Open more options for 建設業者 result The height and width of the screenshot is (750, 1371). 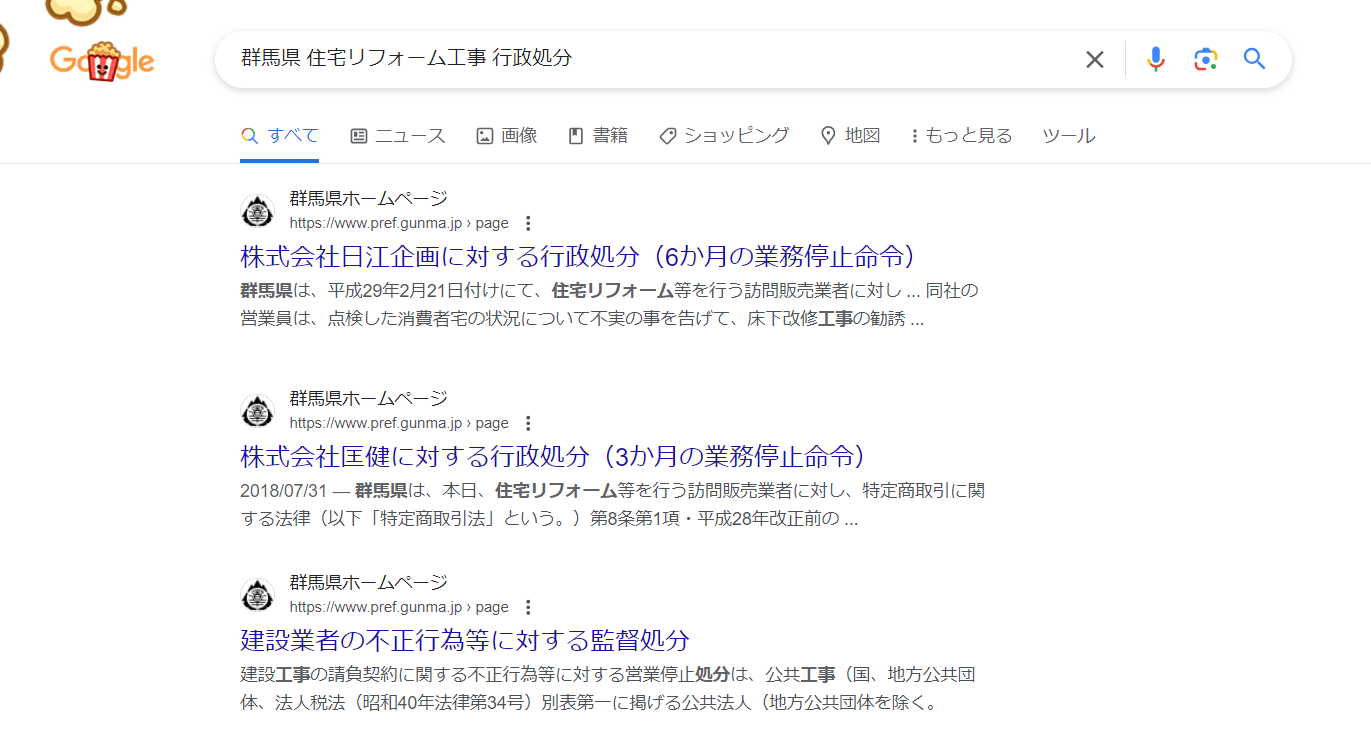pos(529,607)
